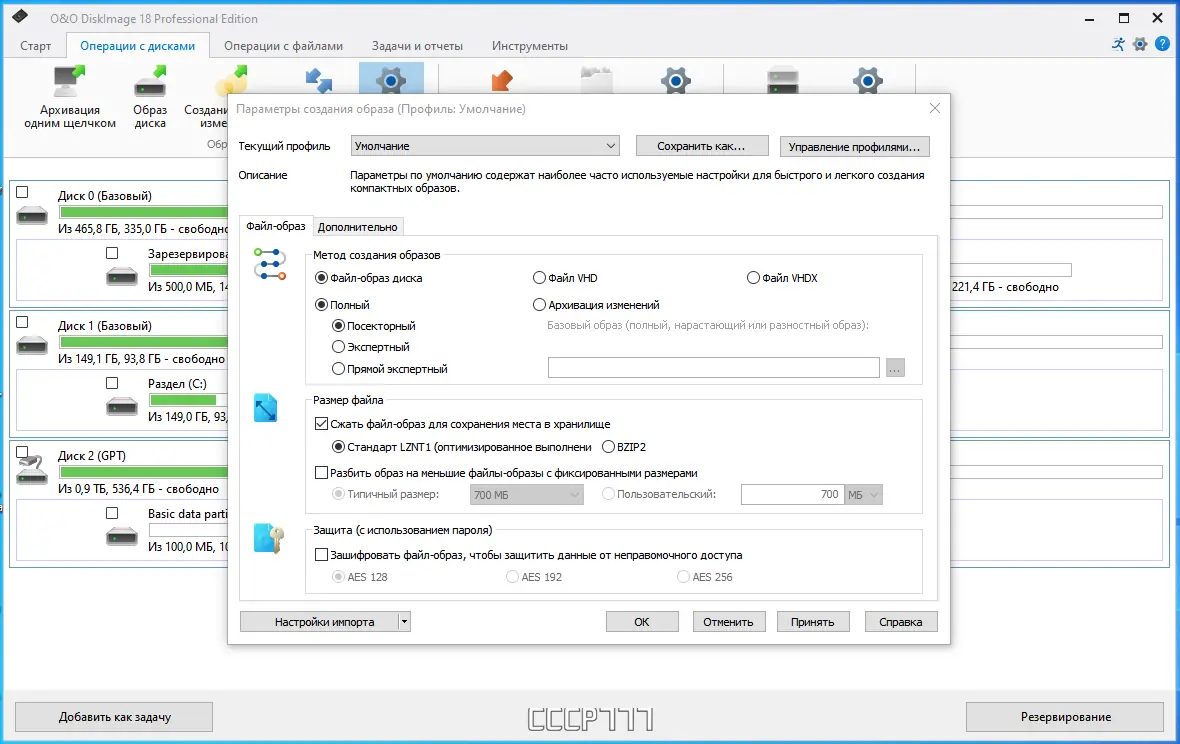Open settings via the top-right gear icon
1180x744 pixels.
click(1140, 44)
